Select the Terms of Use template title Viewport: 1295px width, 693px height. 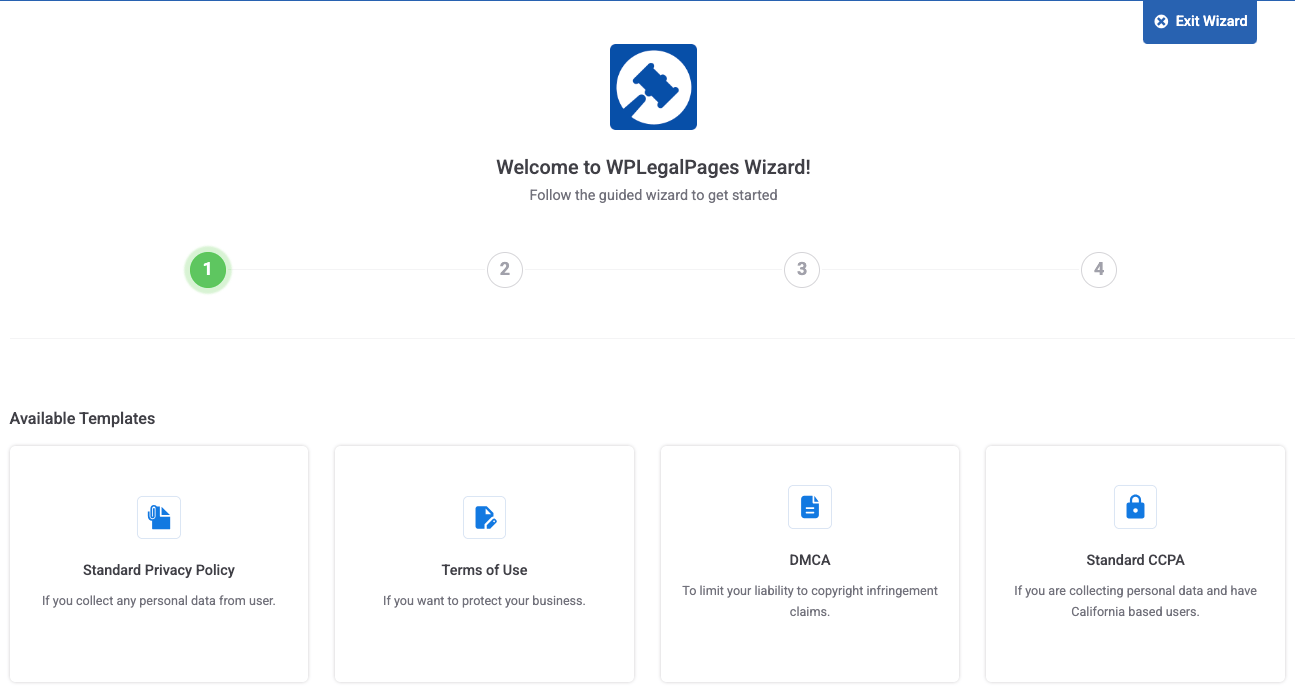tap(485, 570)
